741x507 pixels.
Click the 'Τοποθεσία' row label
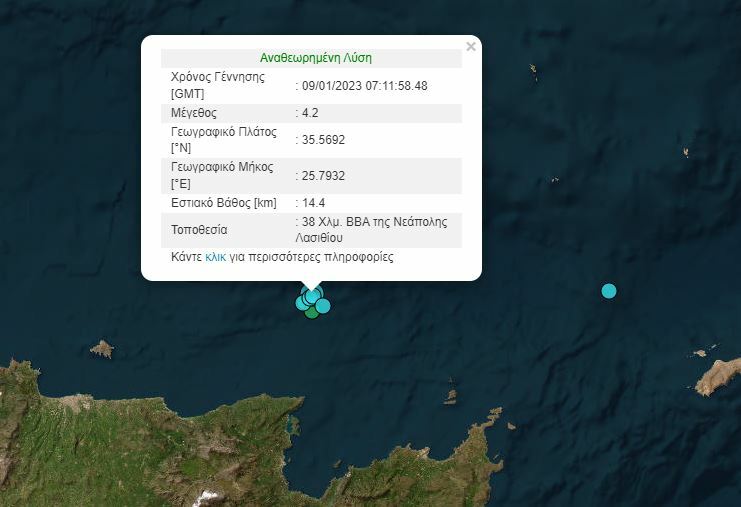pos(199,229)
